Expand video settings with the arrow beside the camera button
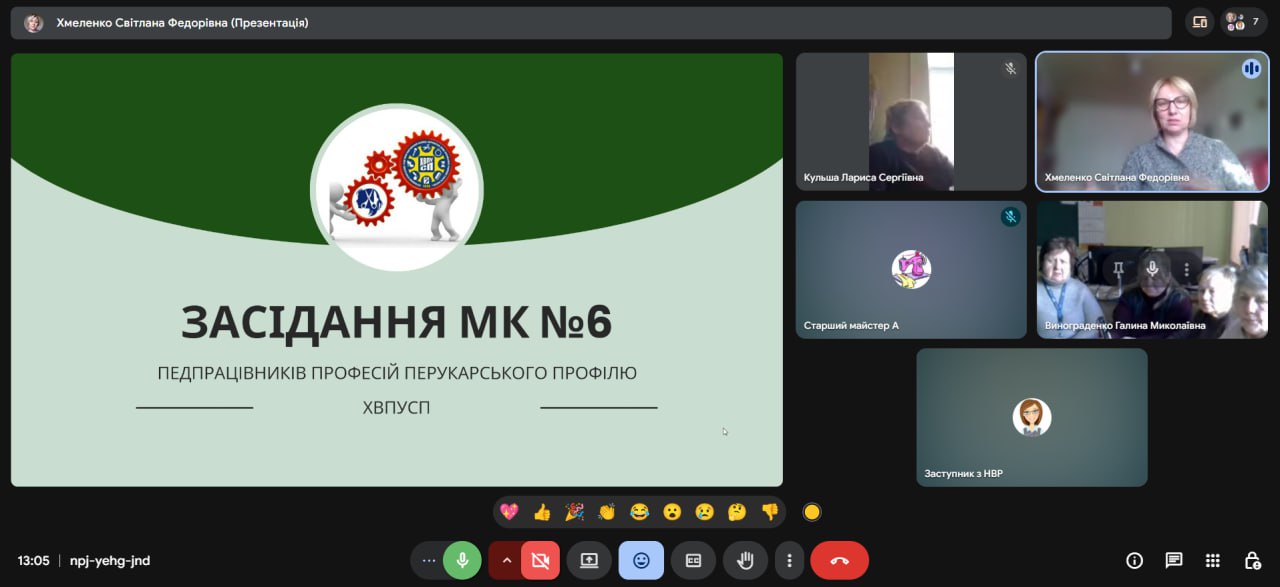The width and height of the screenshot is (1280, 587). (x=506, y=561)
